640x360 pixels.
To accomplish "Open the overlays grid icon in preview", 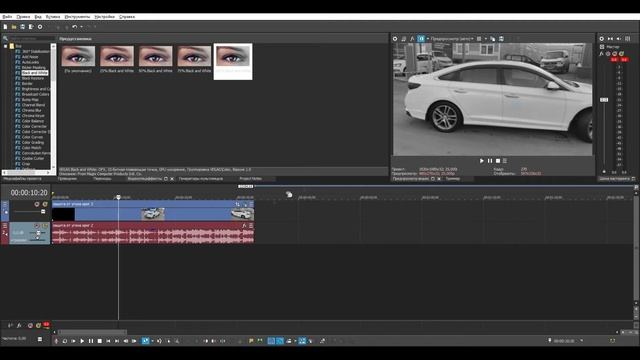I will point(479,39).
